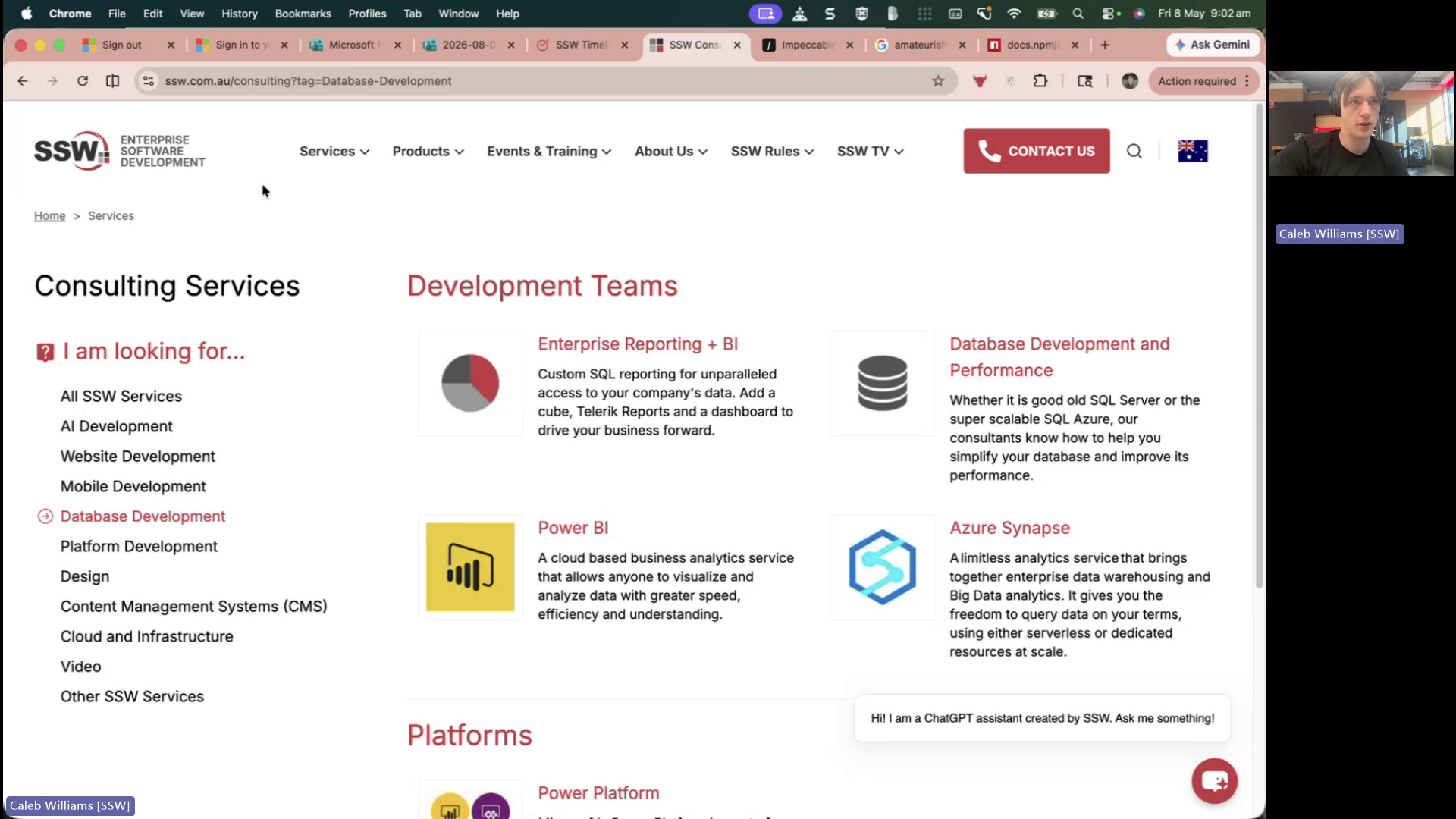Click the Wi-Fi status icon in menu bar
The height and width of the screenshot is (819, 1456).
[1014, 14]
